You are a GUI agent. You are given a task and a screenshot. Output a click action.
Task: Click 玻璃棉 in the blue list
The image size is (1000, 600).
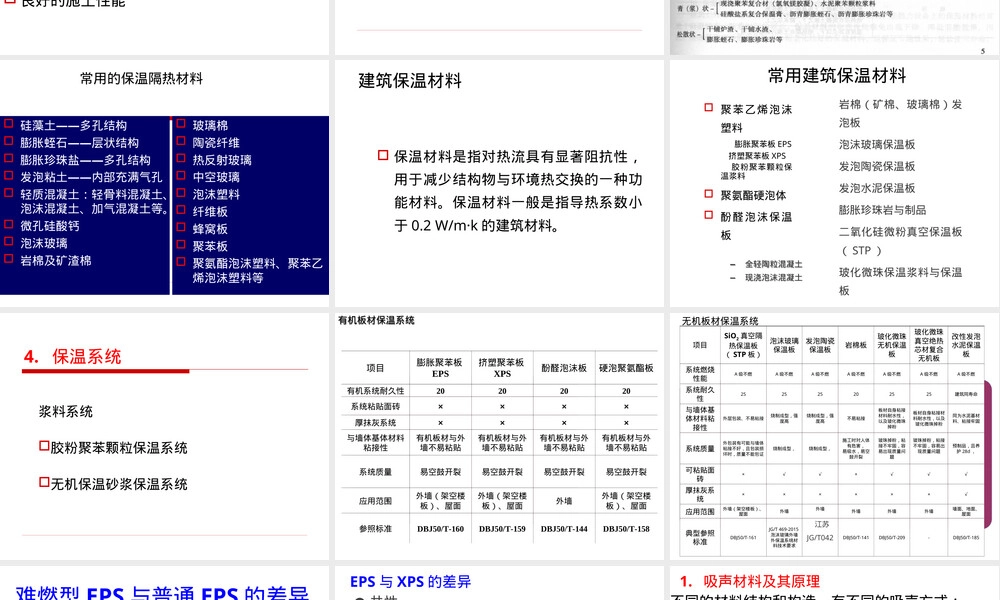click(x=210, y=126)
